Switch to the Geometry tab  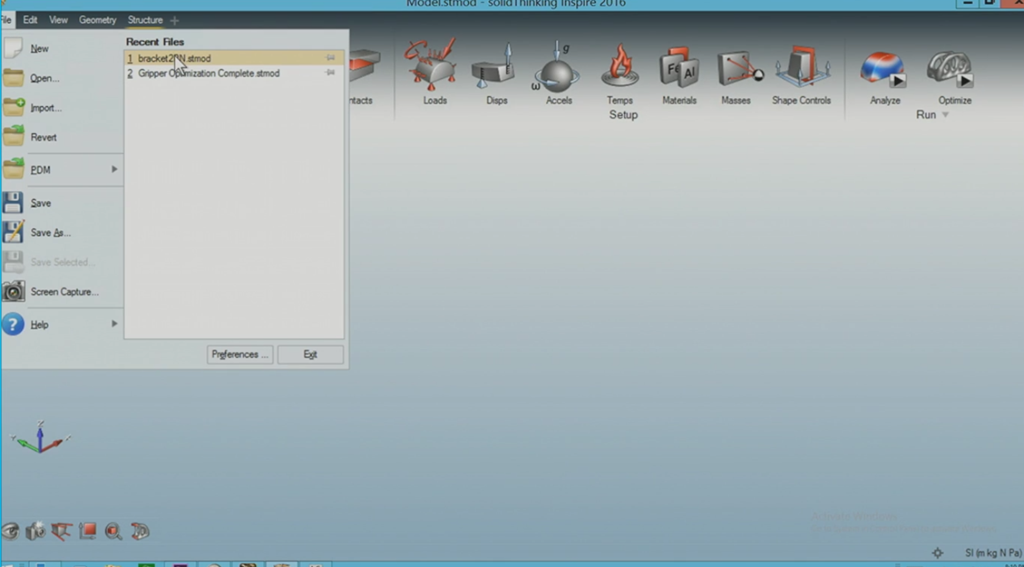[x=97, y=20]
